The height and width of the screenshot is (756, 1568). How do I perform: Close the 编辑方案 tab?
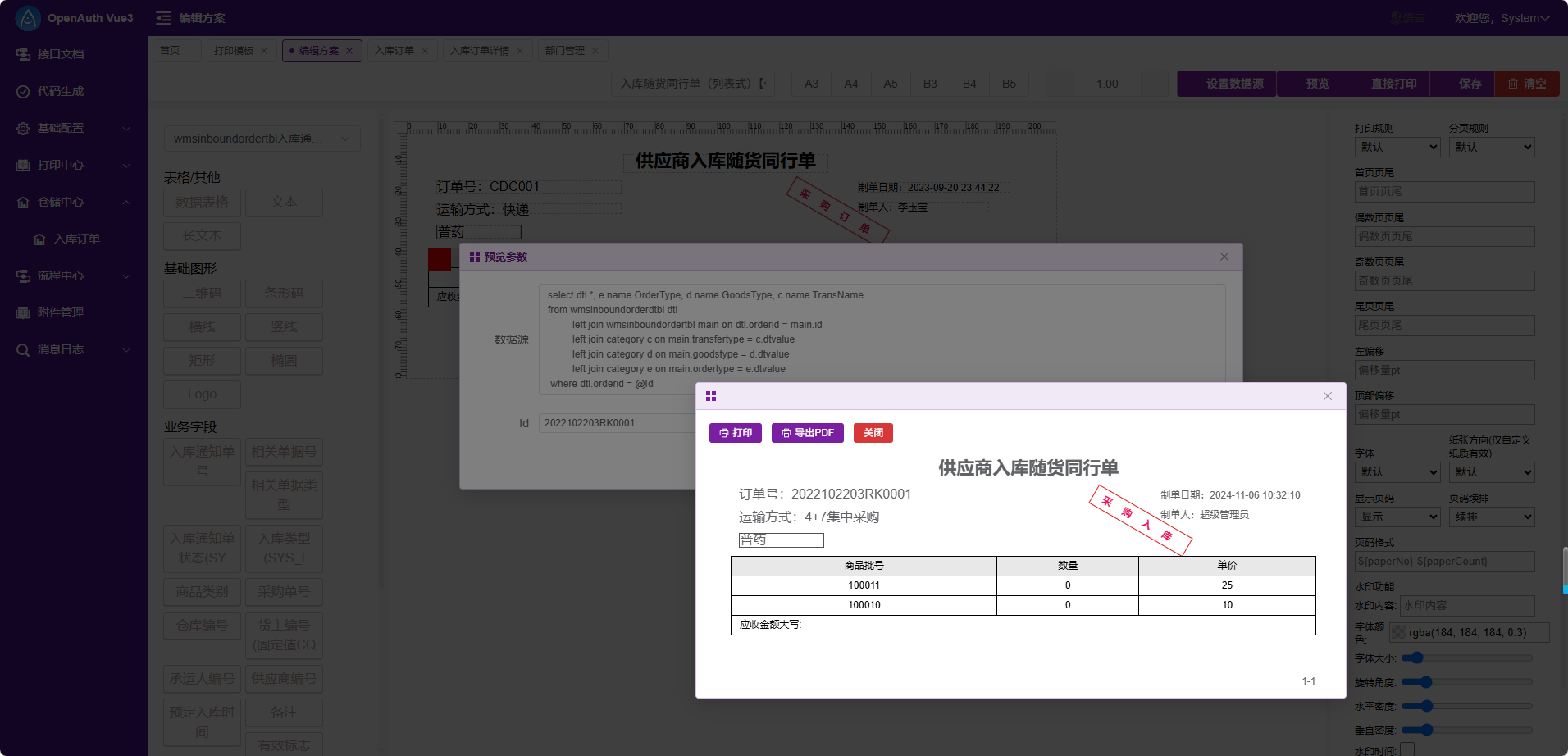pyautogui.click(x=349, y=51)
